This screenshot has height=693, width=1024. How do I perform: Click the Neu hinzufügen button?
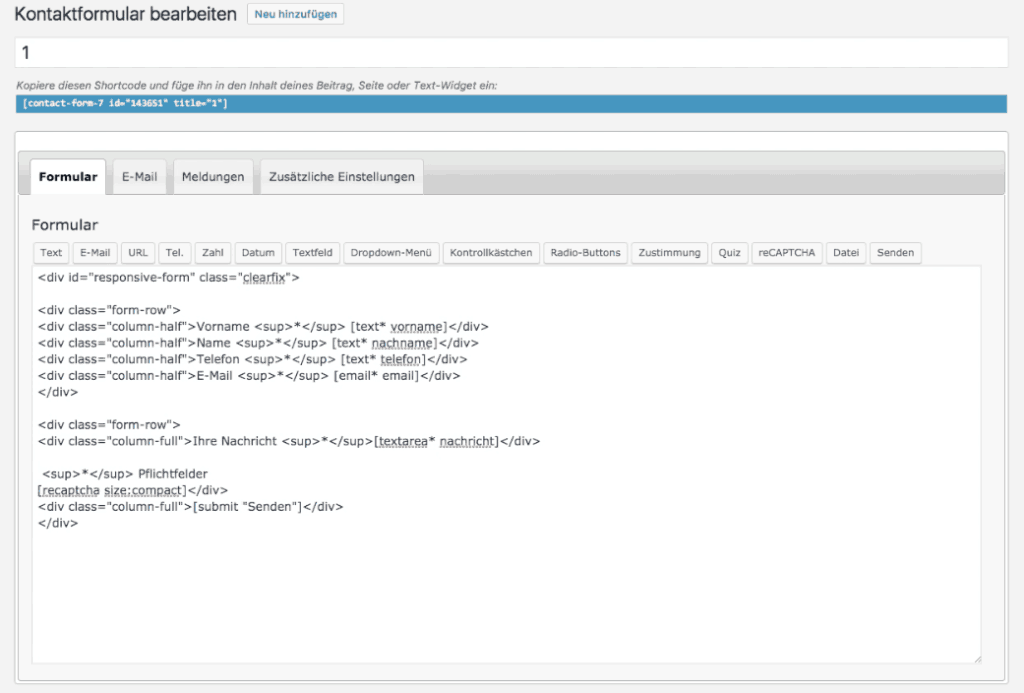(295, 15)
